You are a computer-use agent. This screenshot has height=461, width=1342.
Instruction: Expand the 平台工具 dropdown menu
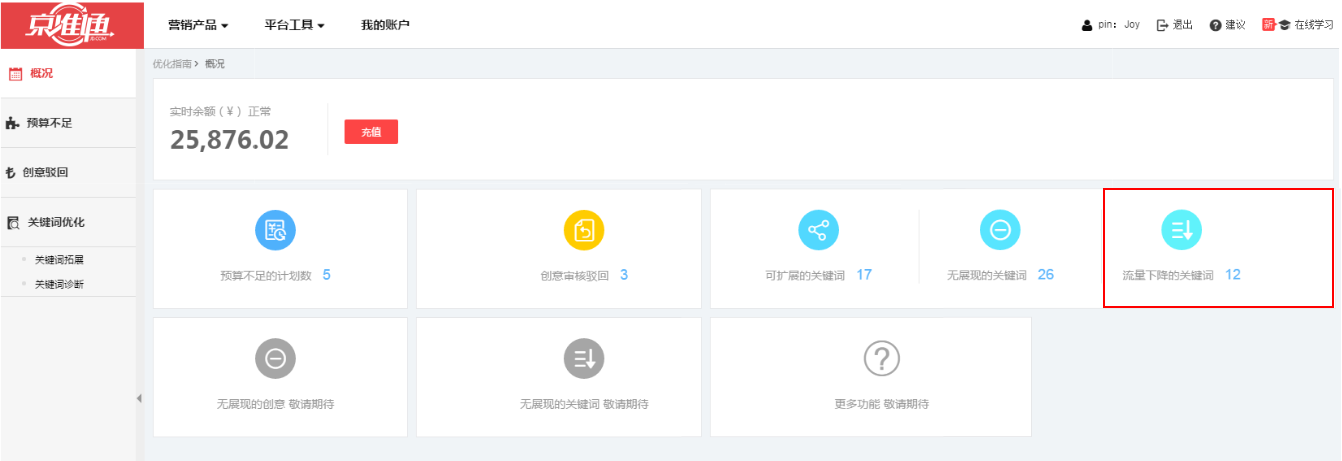click(294, 25)
